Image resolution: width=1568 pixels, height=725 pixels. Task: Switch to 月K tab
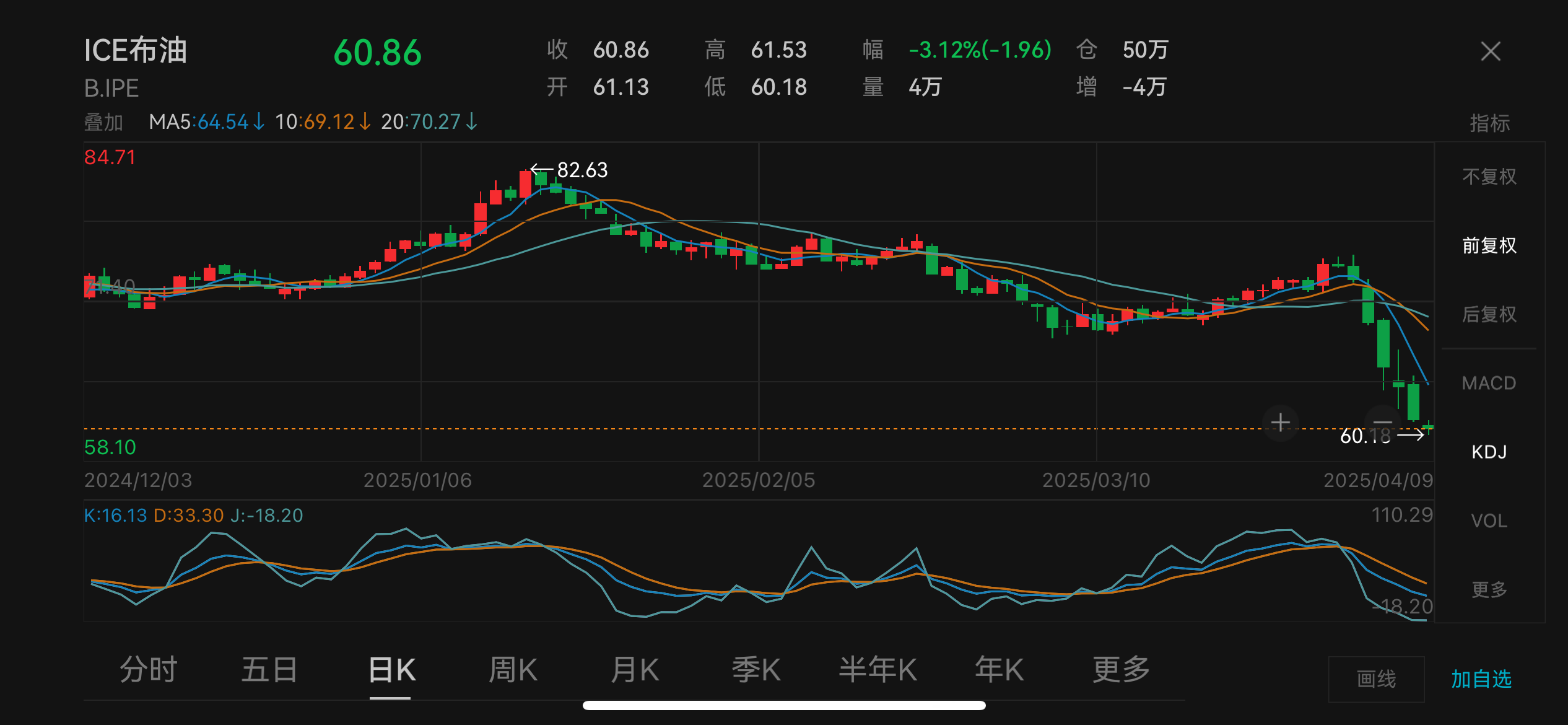pos(634,670)
